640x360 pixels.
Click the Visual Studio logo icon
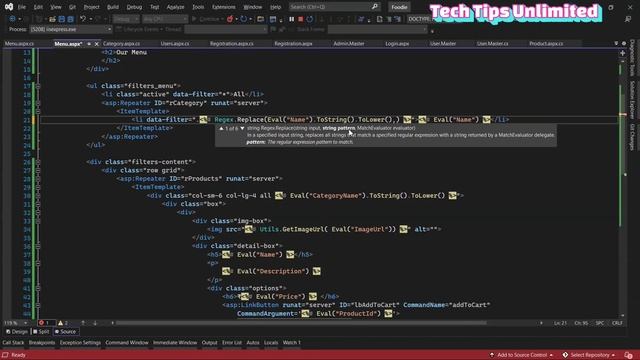pyautogui.click(x=9, y=7)
